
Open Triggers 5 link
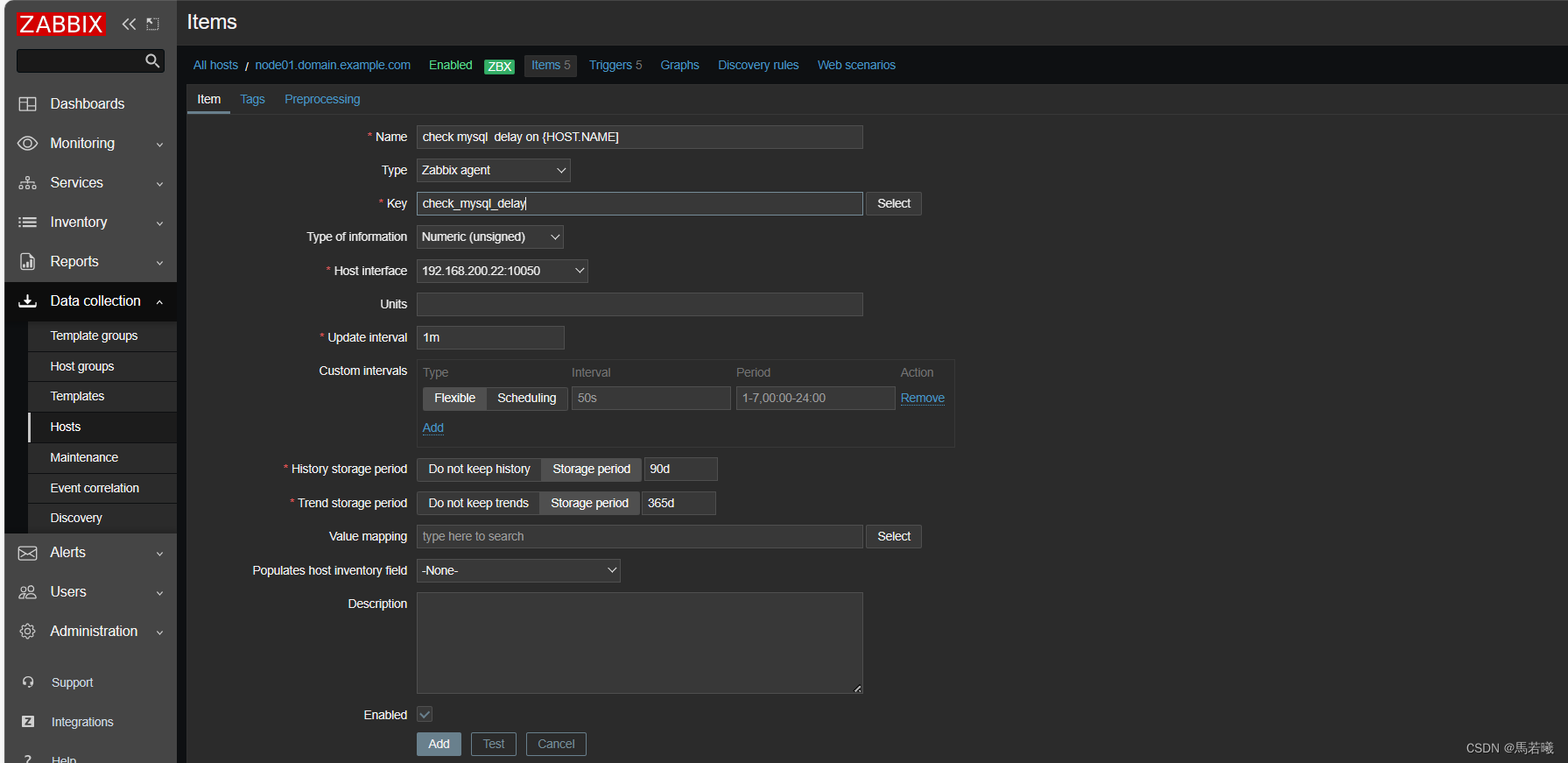click(x=615, y=65)
